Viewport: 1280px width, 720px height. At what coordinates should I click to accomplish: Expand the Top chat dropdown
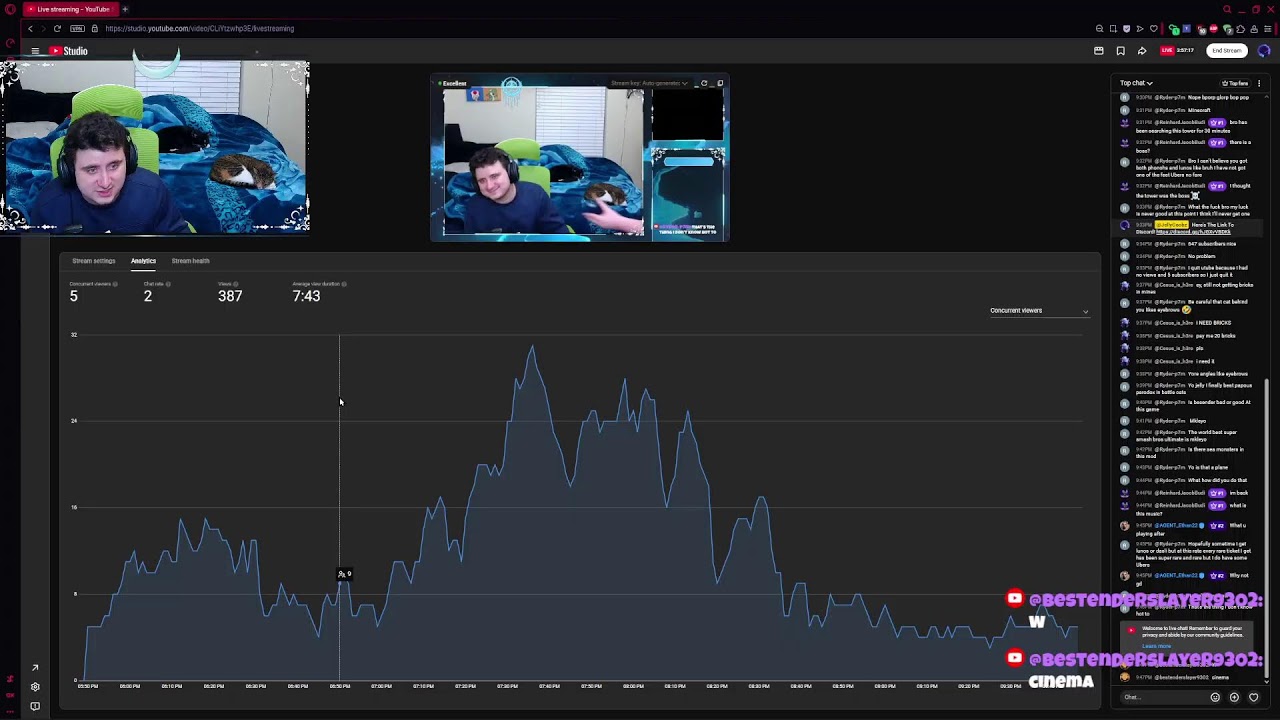point(1136,83)
